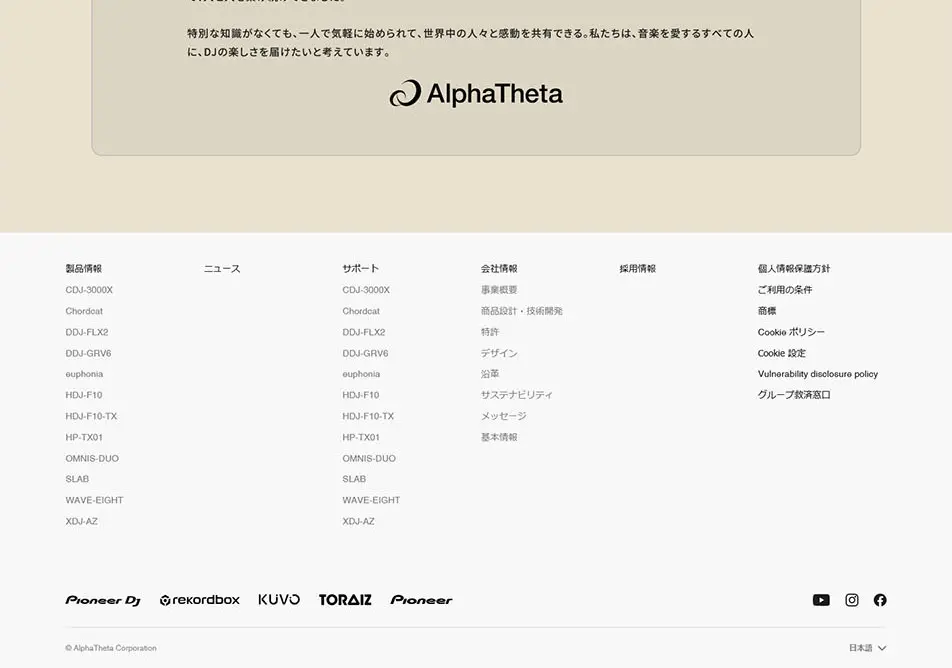Image resolution: width=952 pixels, height=668 pixels.
Task: Open OMNIS-DUO under 製品情報
Action: point(92,458)
